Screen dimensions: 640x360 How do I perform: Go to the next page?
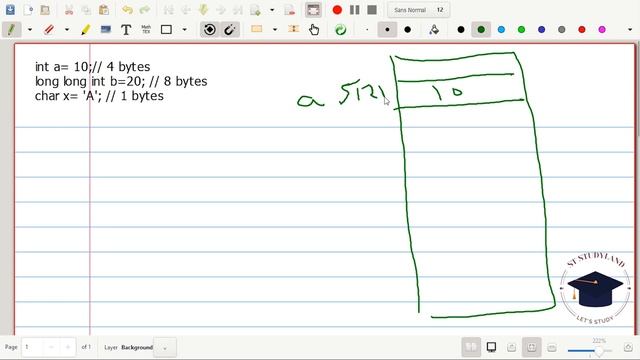(x=220, y=10)
